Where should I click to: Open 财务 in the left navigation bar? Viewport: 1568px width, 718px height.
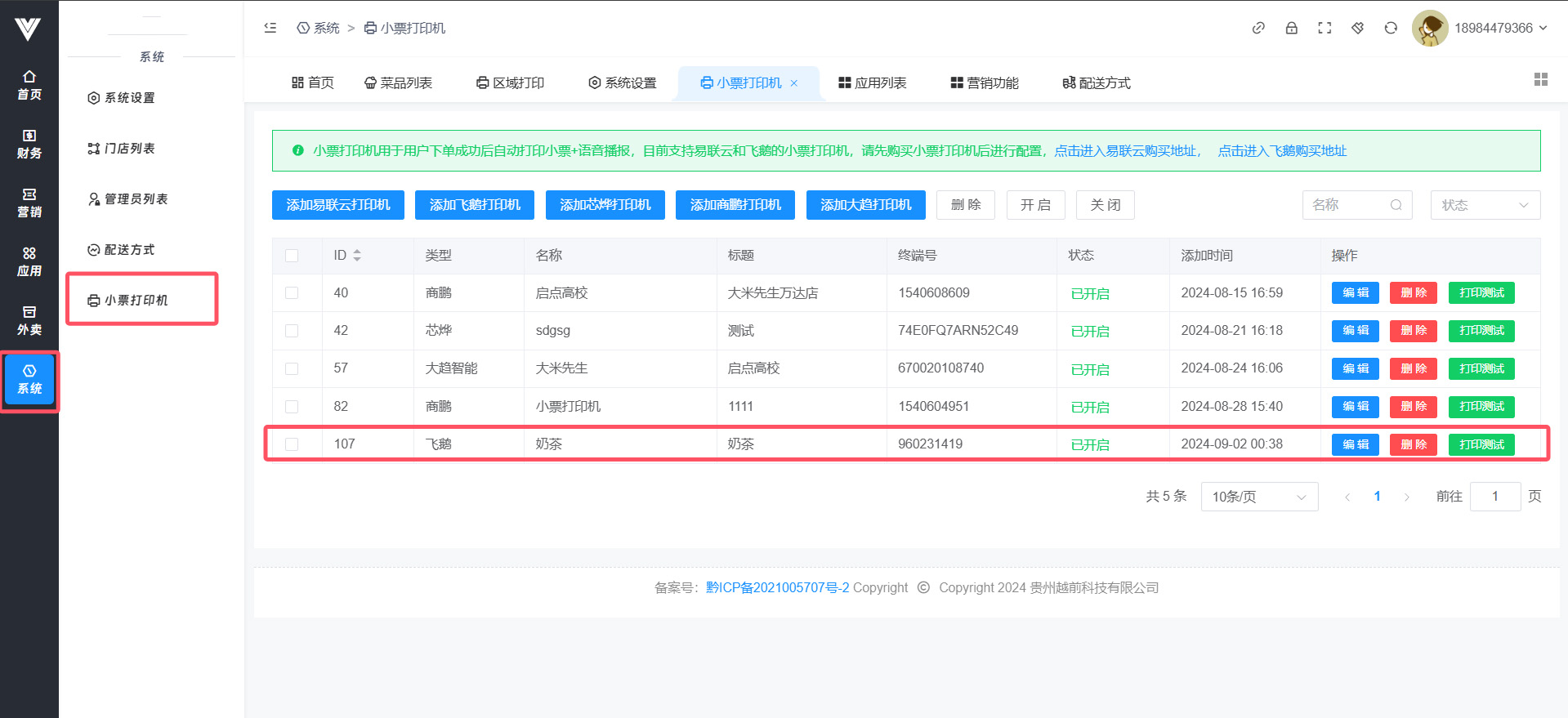[x=29, y=143]
